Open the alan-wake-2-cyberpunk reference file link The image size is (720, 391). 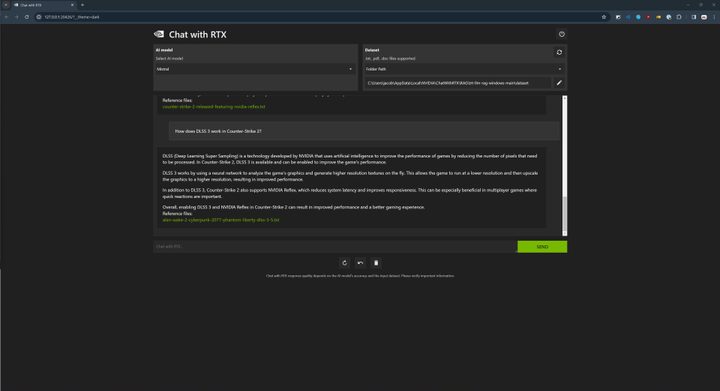pyautogui.click(x=221, y=220)
